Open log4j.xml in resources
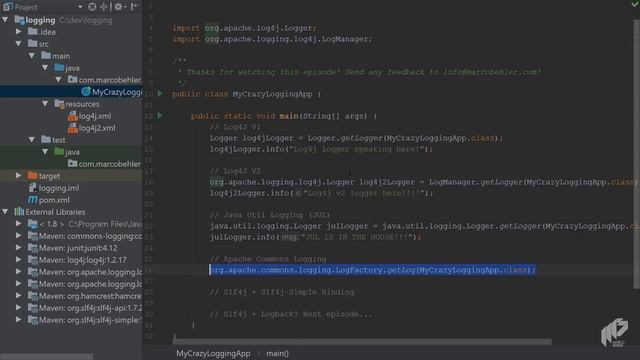Viewport: 640px width, 360px height. (x=95, y=116)
